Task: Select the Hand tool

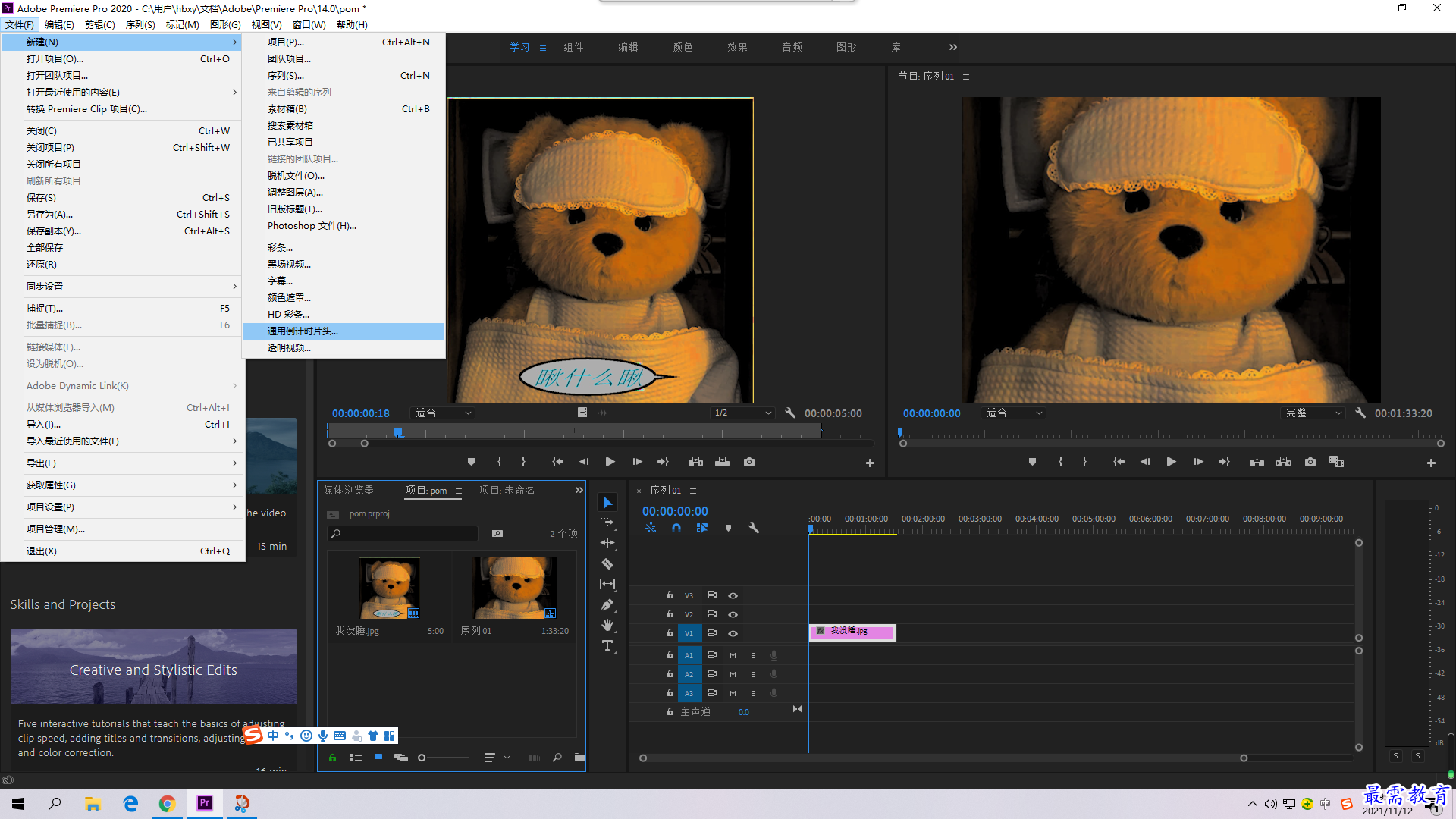Action: pos(607,625)
